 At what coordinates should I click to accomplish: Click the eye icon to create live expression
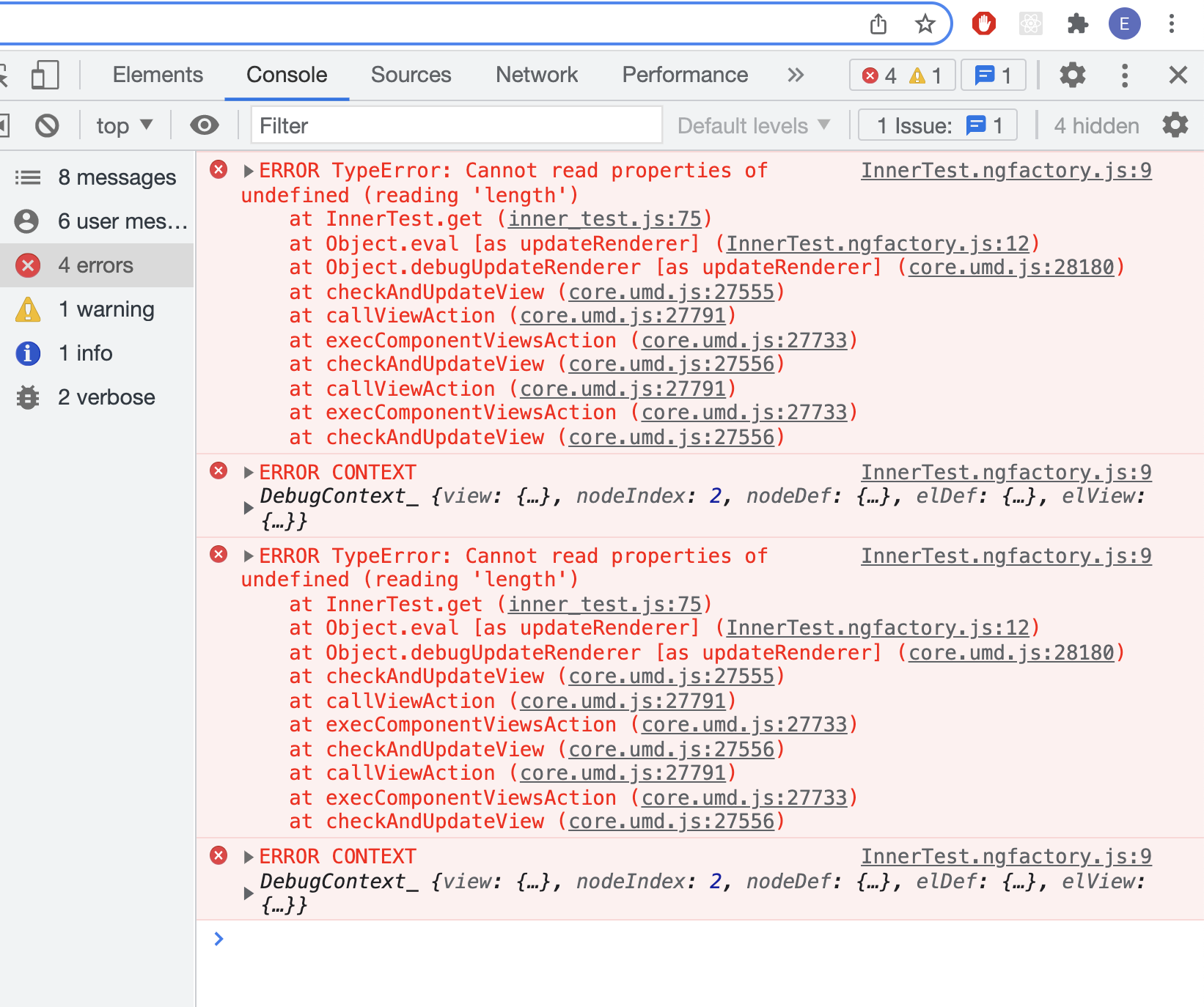click(x=205, y=125)
